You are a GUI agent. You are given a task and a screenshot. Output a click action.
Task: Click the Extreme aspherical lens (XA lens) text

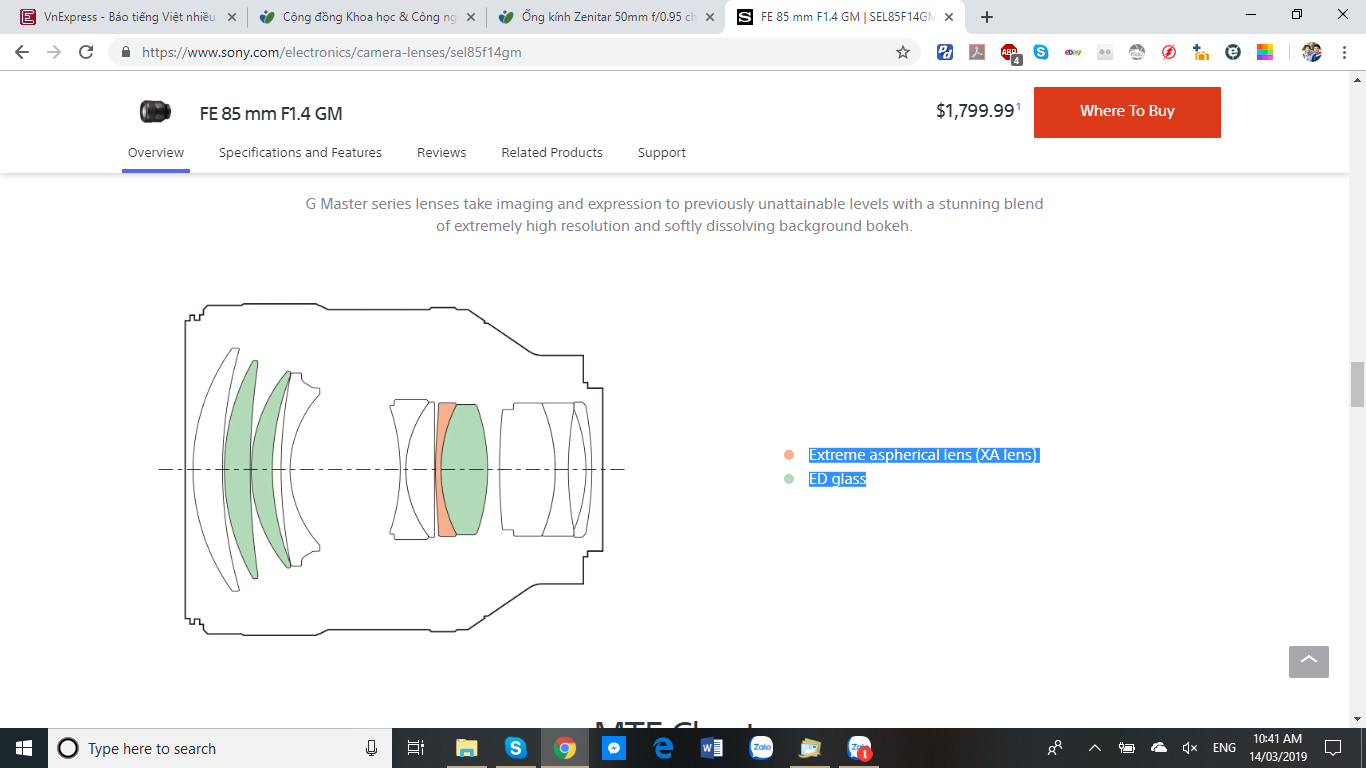click(x=924, y=455)
